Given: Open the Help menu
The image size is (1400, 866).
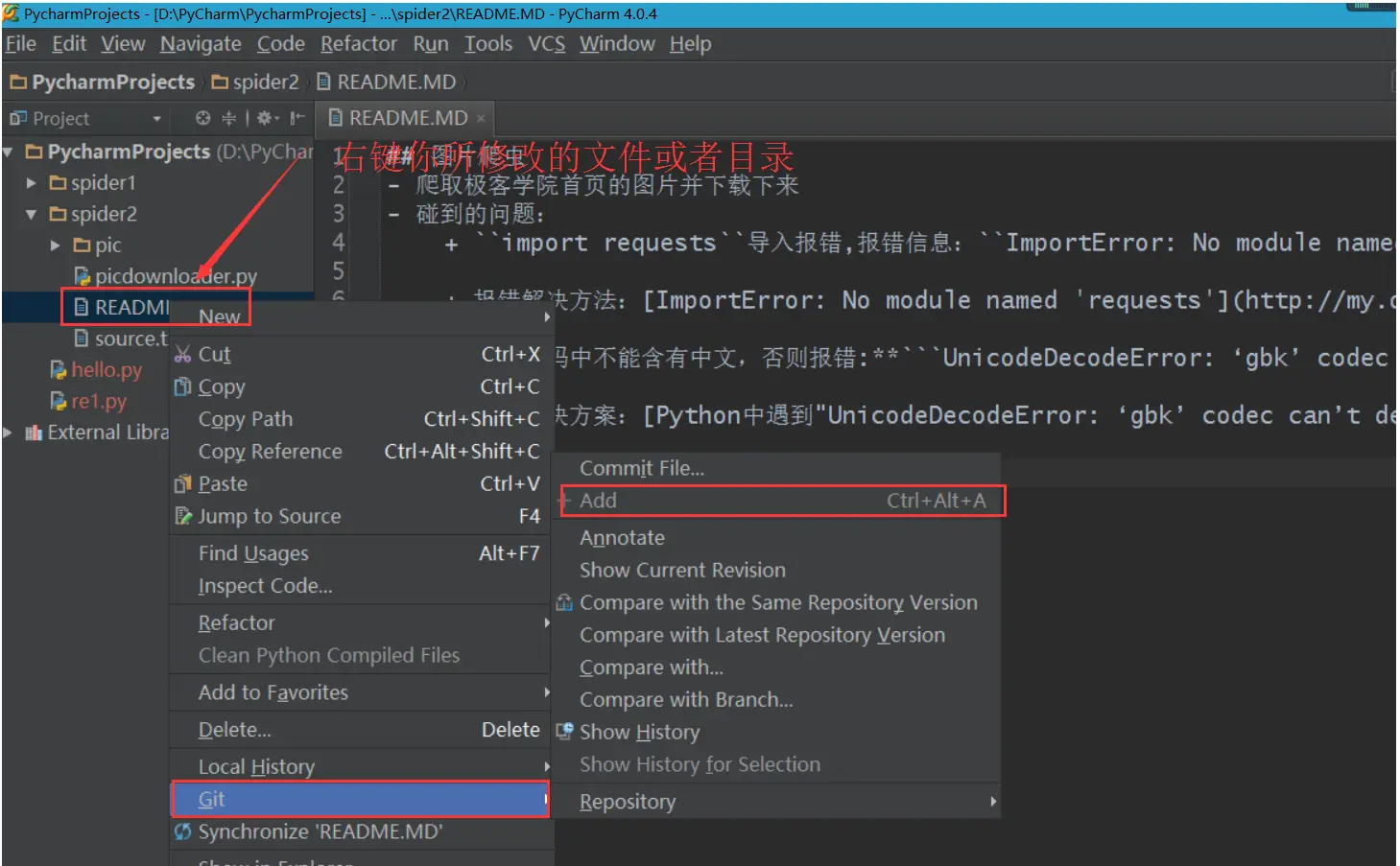Looking at the screenshot, I should point(691,44).
